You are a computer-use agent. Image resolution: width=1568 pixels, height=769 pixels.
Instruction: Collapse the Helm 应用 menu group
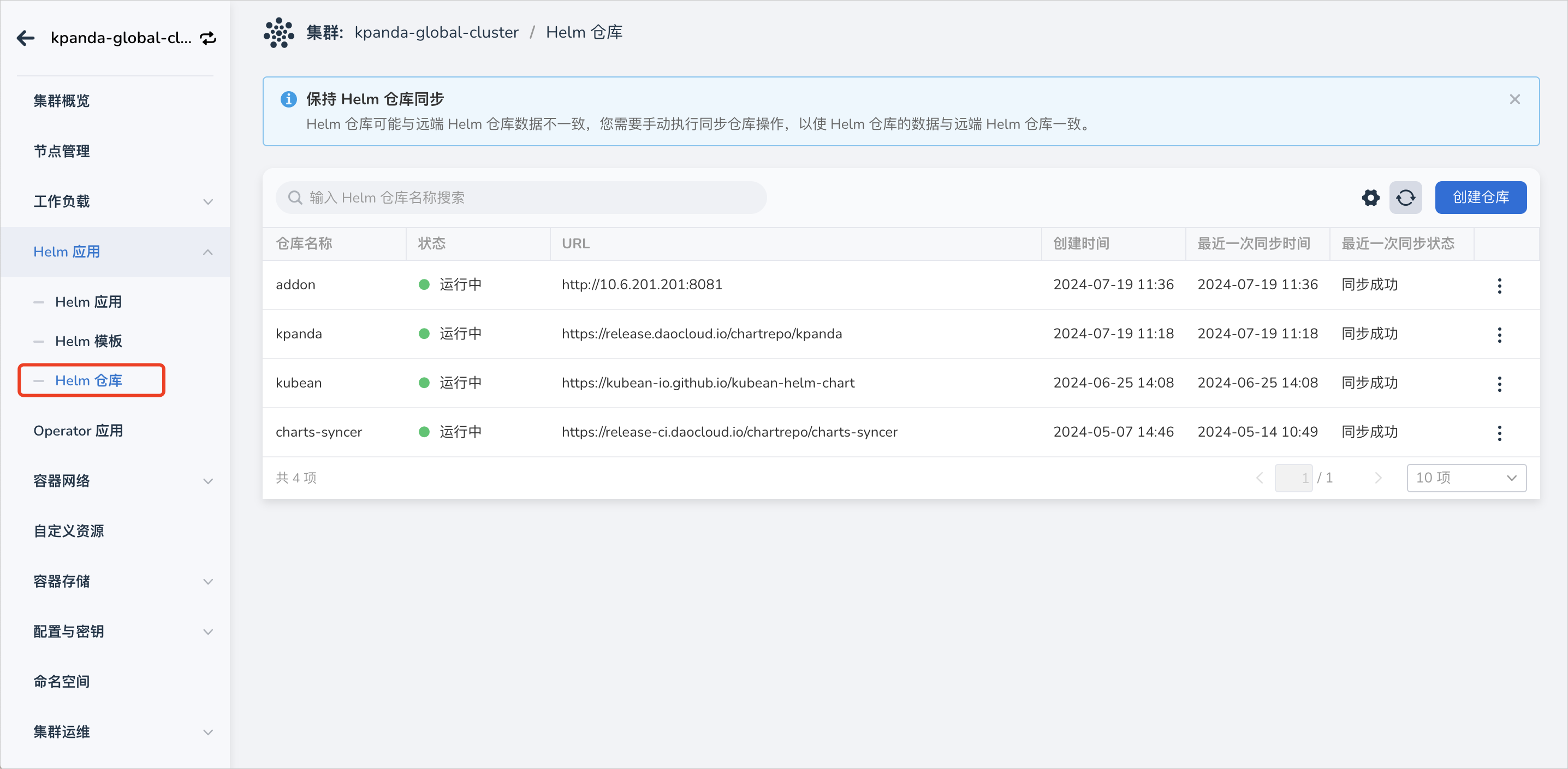(116, 252)
